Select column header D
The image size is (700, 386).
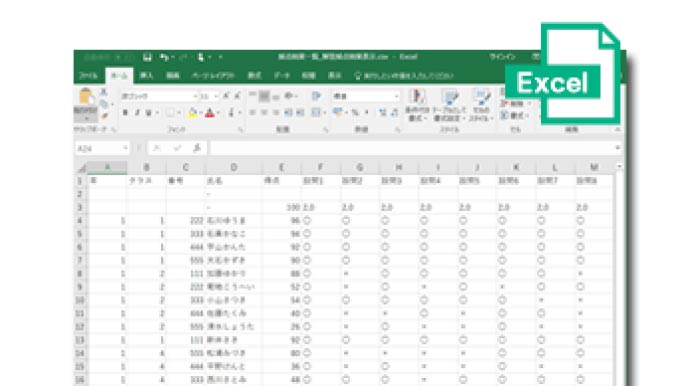point(233,168)
